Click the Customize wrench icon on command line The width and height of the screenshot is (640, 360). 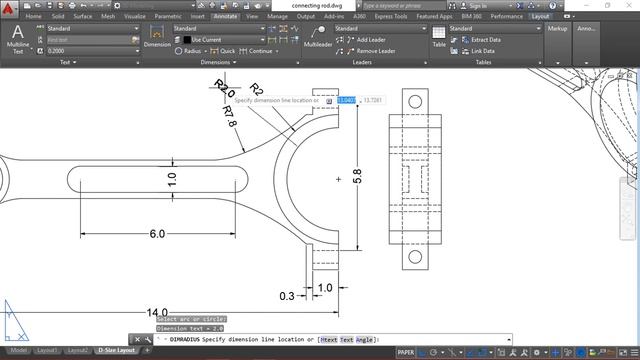coord(148,339)
